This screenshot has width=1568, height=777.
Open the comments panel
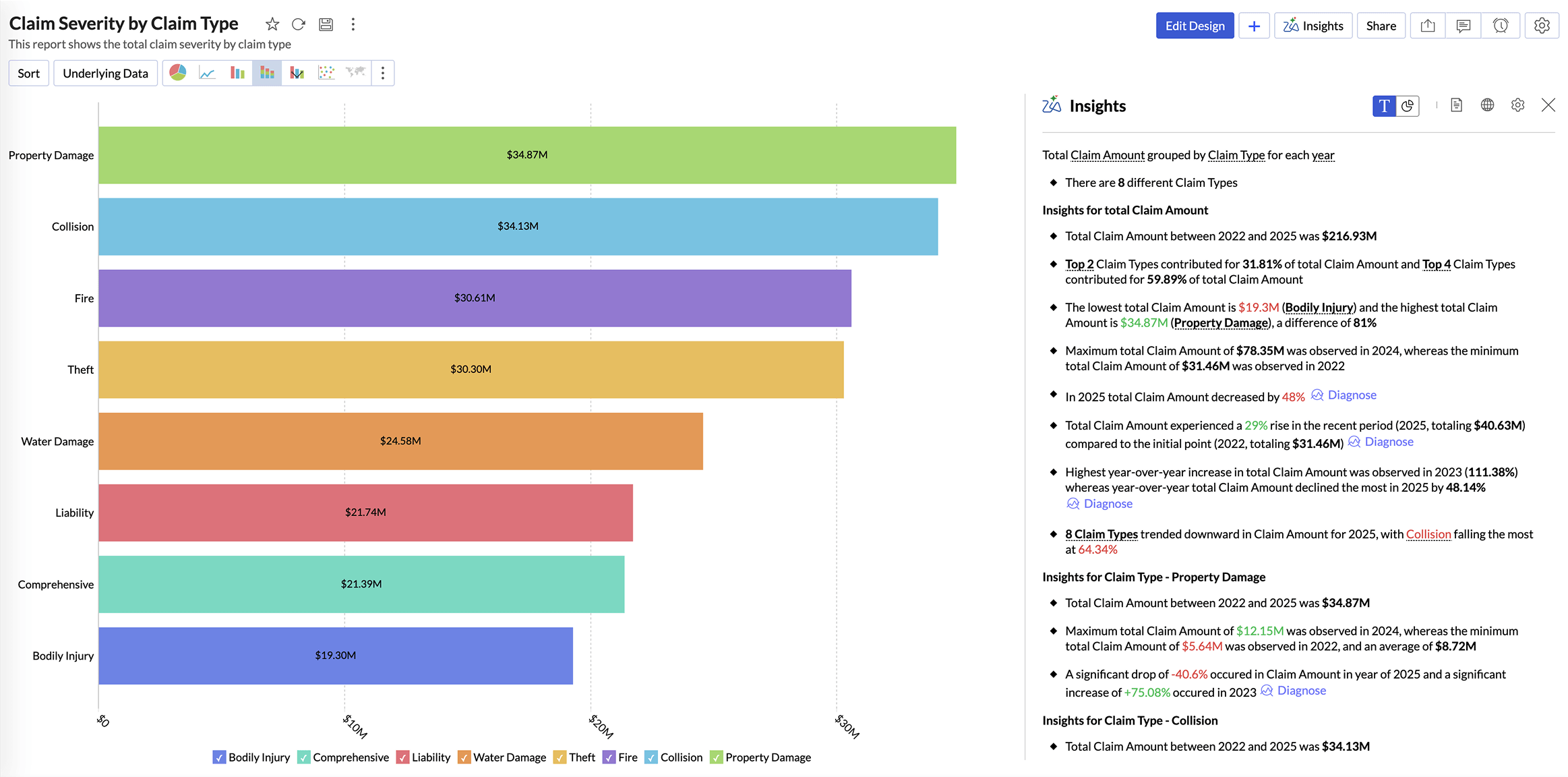[x=1464, y=25]
